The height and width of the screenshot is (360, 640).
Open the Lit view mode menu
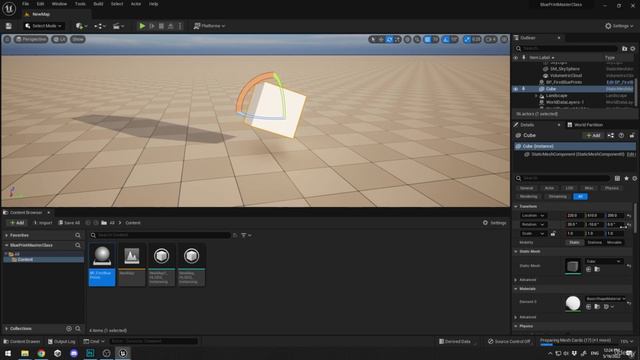coord(60,39)
